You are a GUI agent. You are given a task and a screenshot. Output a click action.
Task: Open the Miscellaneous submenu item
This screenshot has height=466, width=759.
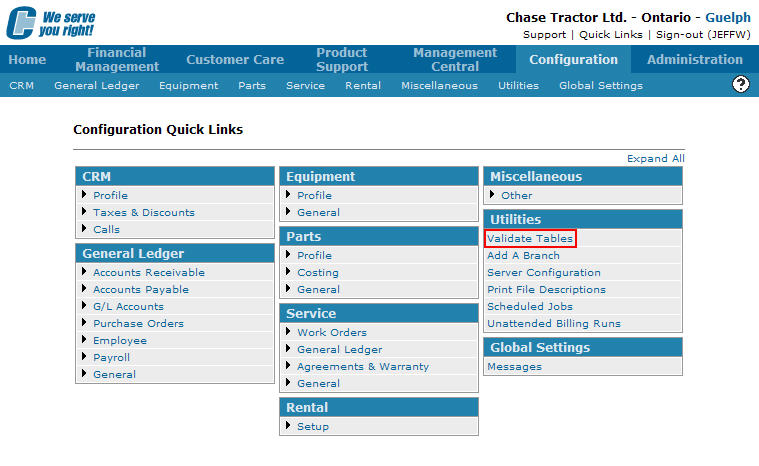pyautogui.click(x=440, y=86)
